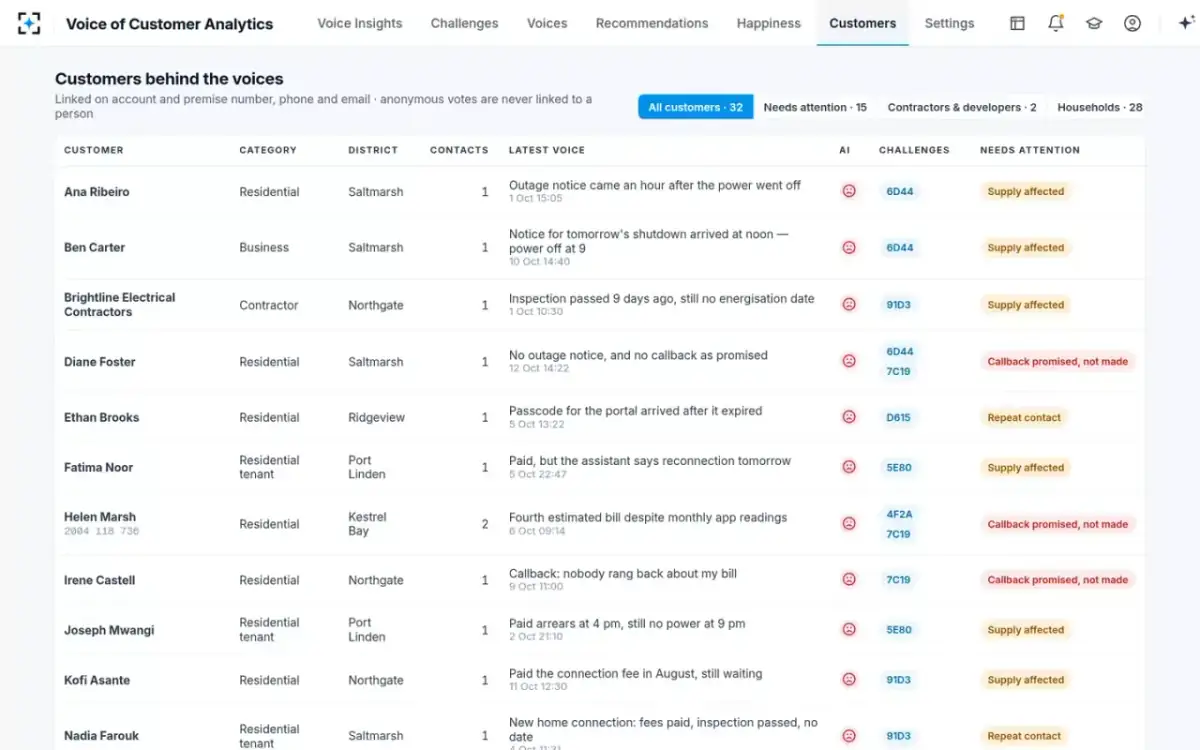Click the sad face icon in Helen Marsh's row
This screenshot has width=1200, height=750.
(849, 523)
